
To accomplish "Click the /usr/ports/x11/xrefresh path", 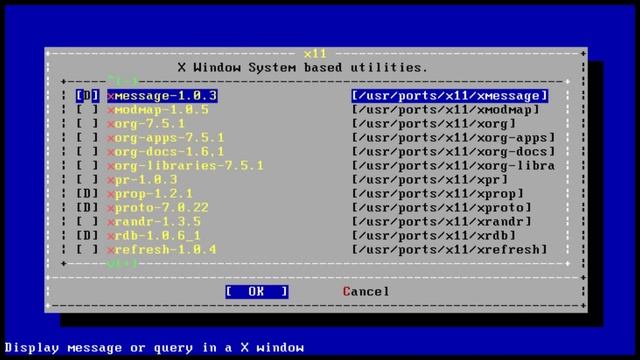I will tap(449, 250).
